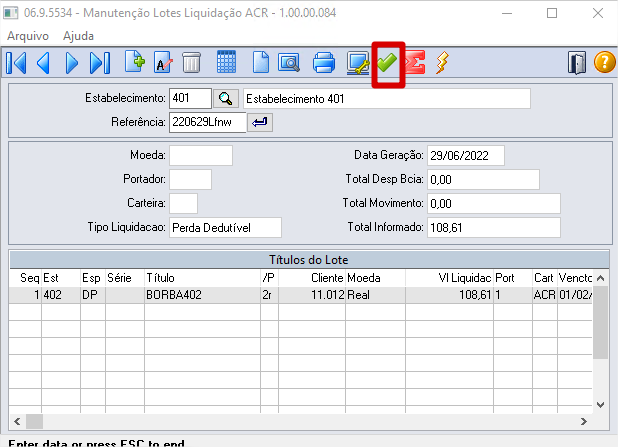Open the search magnifier window icon
Viewport: 618px width, 447px height.
[289, 63]
